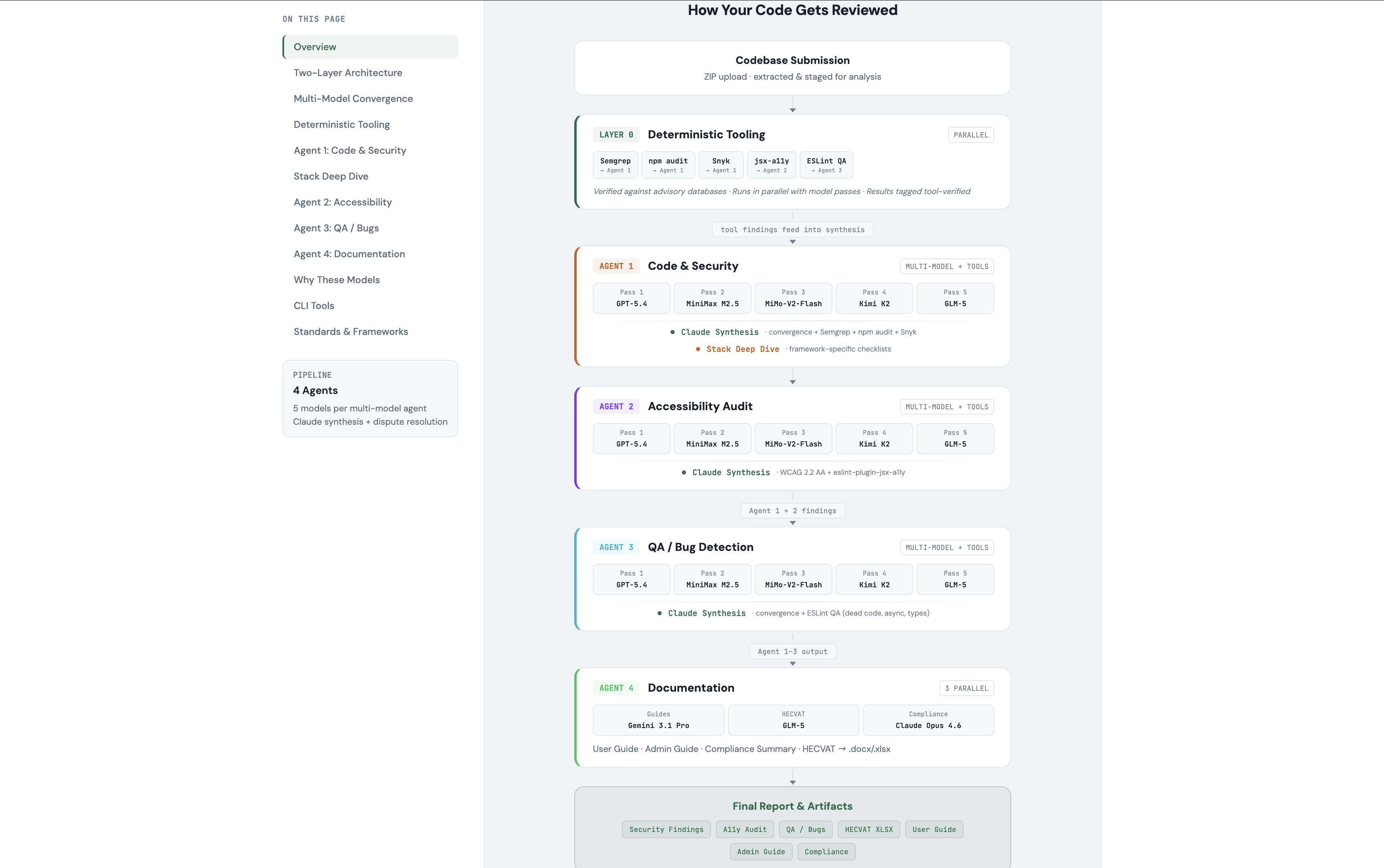
Task: Select Overview in the page navigation
Action: (315, 47)
